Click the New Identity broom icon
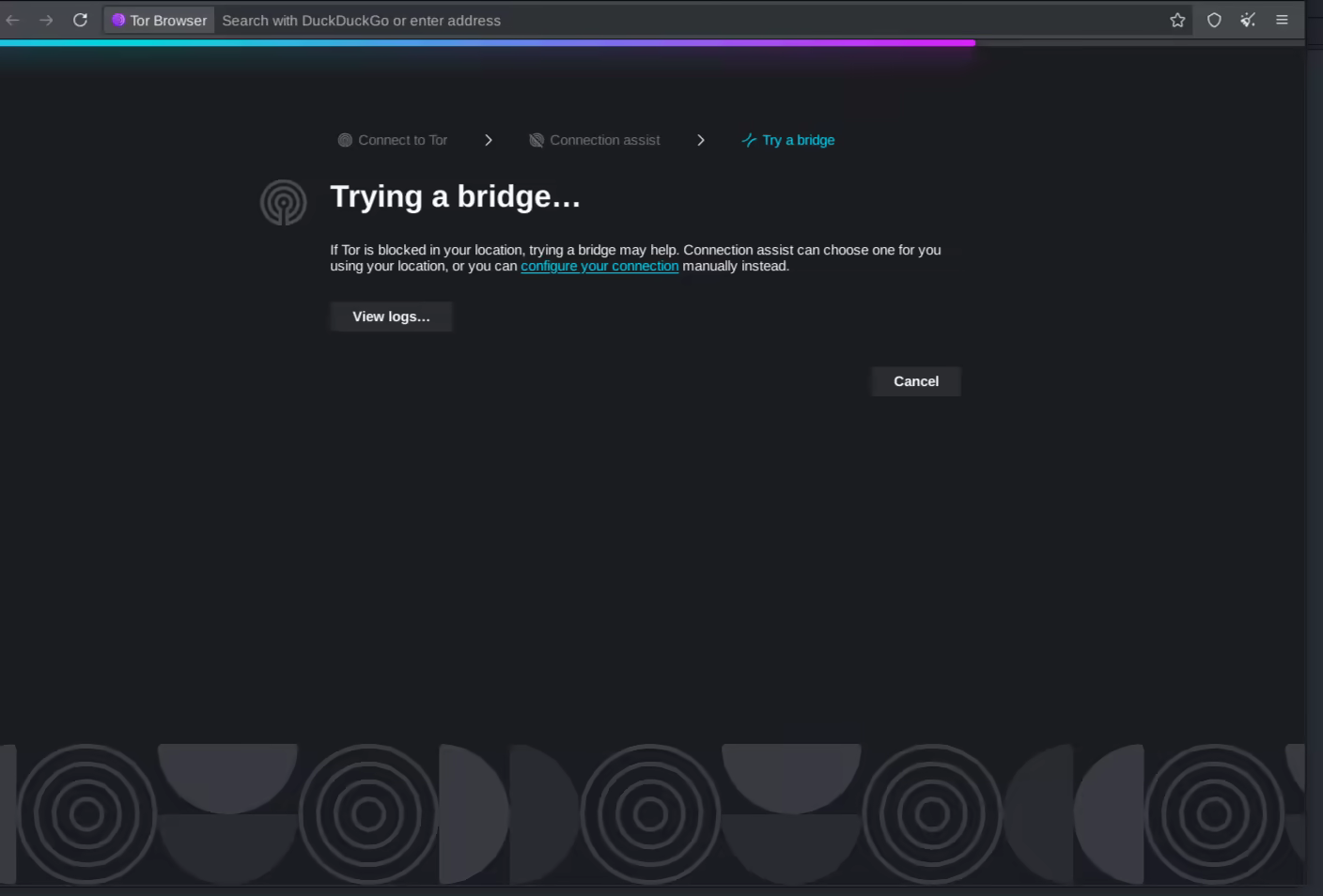1323x896 pixels. [1248, 20]
